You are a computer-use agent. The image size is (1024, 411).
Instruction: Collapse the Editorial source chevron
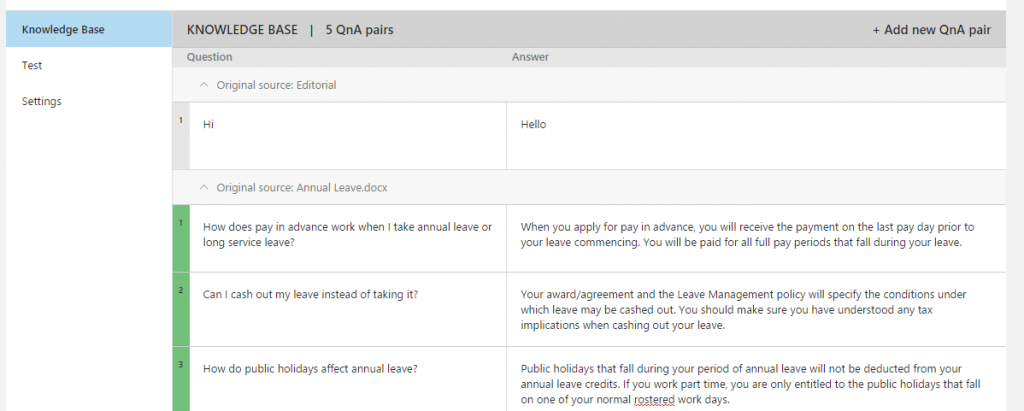click(x=204, y=85)
